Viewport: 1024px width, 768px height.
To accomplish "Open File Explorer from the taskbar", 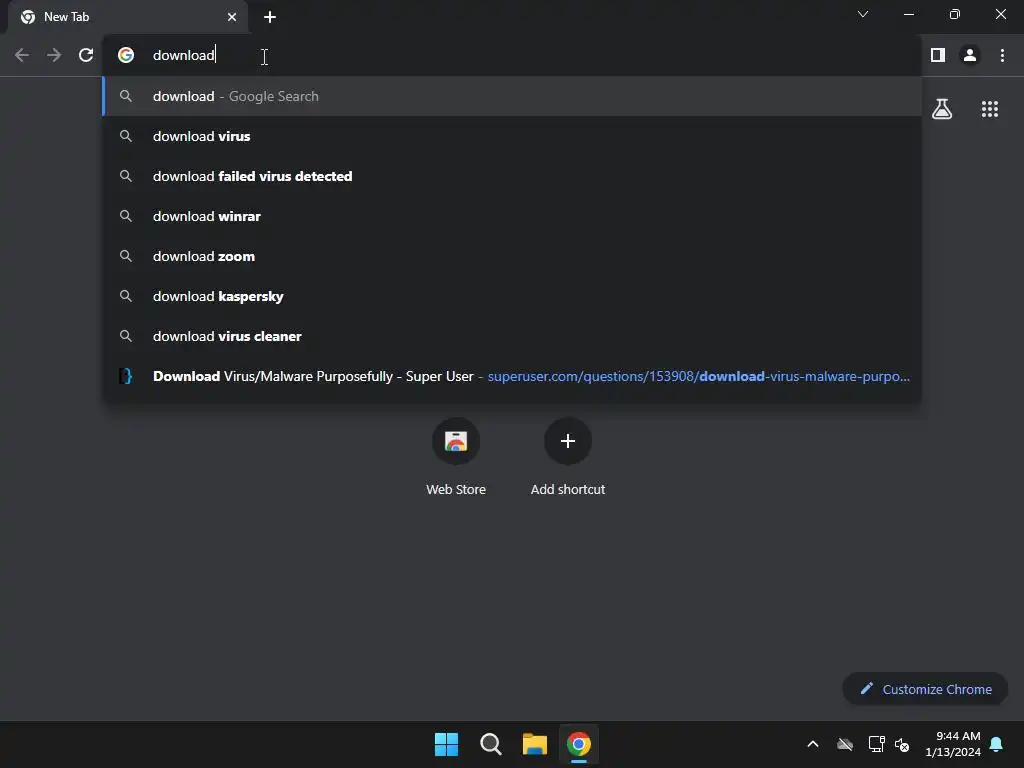I will point(535,744).
